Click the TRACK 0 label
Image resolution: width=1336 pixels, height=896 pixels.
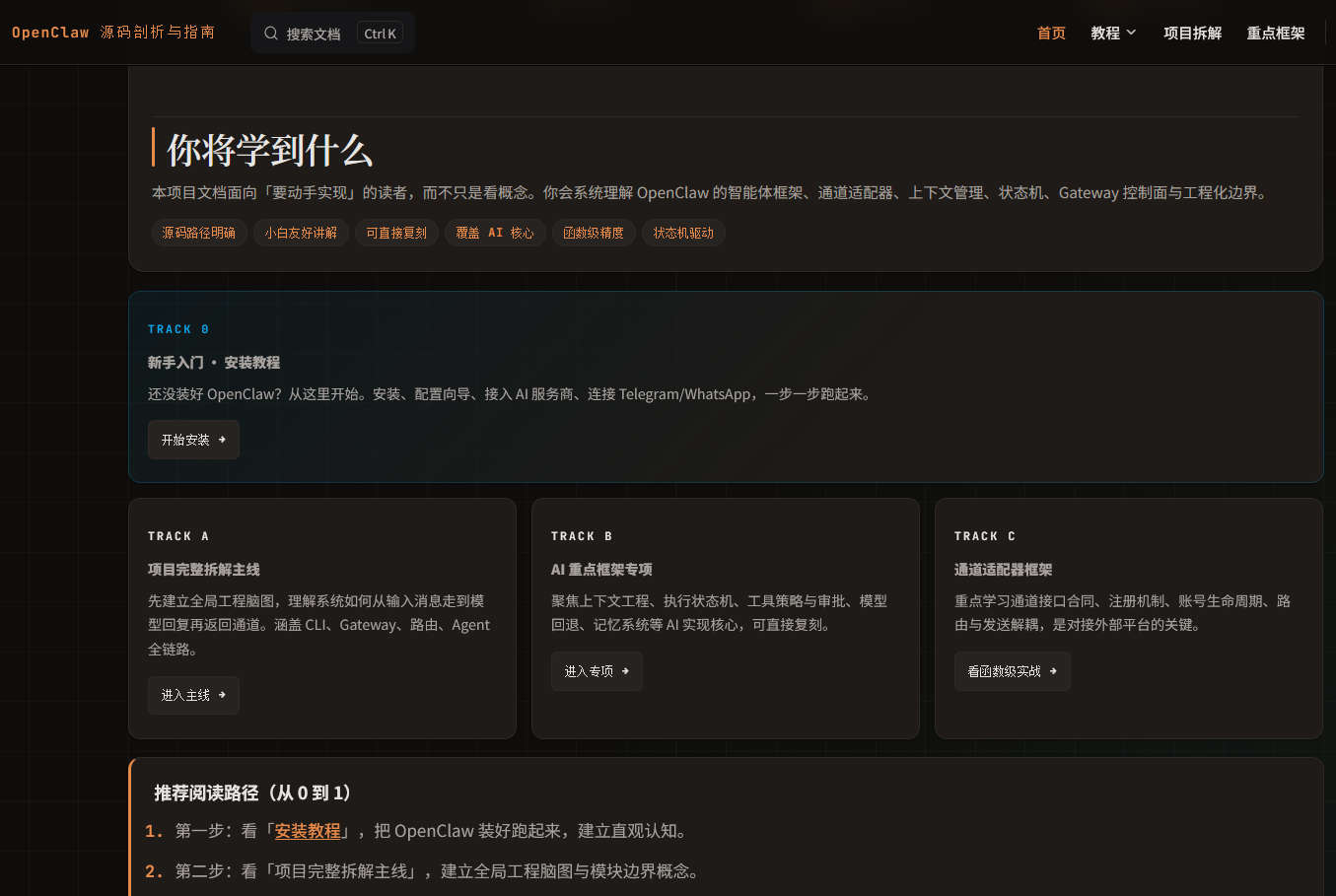178,329
